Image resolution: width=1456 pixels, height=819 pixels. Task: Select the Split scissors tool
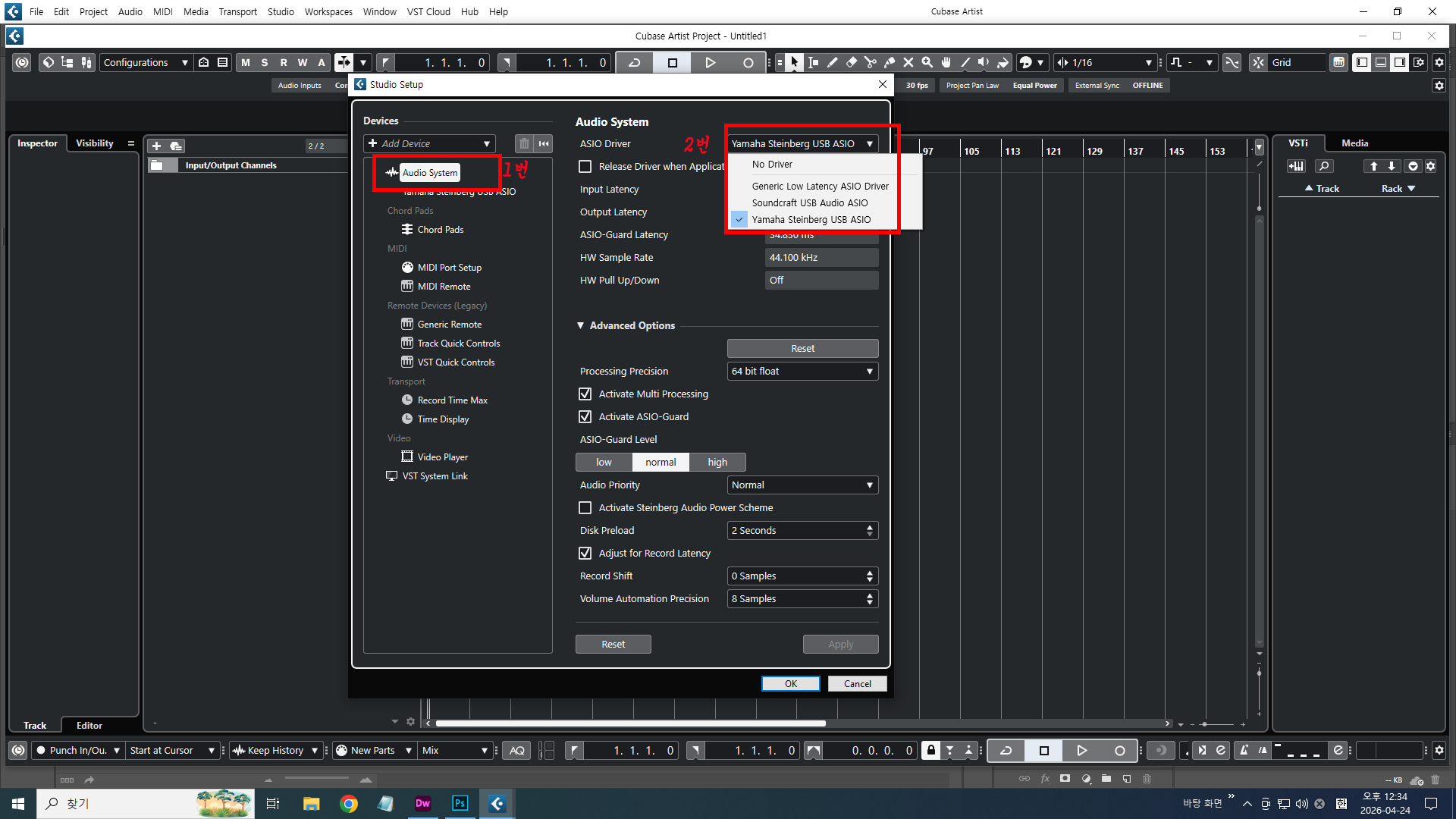point(870,62)
